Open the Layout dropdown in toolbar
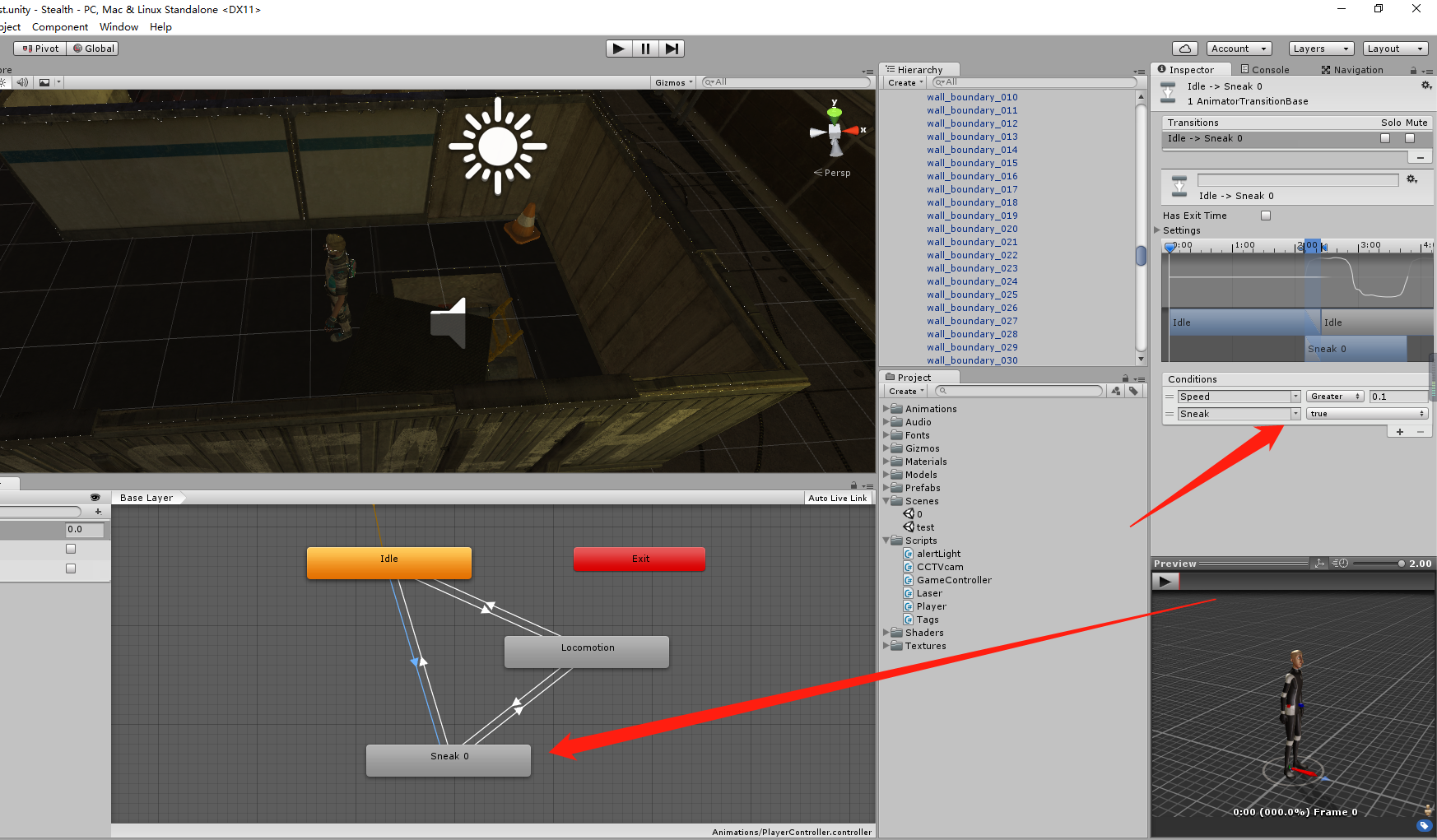 (1395, 49)
